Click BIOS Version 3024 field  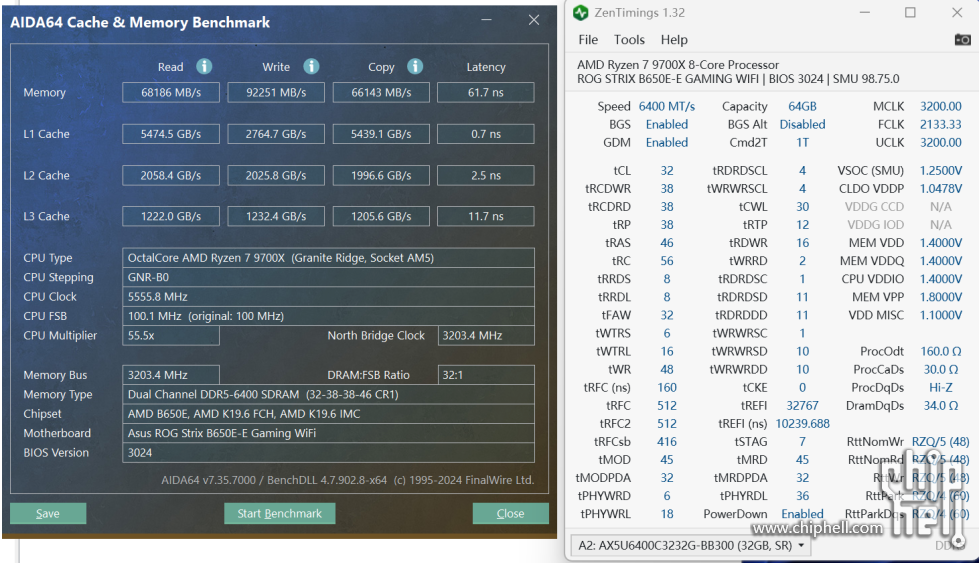(x=328, y=452)
